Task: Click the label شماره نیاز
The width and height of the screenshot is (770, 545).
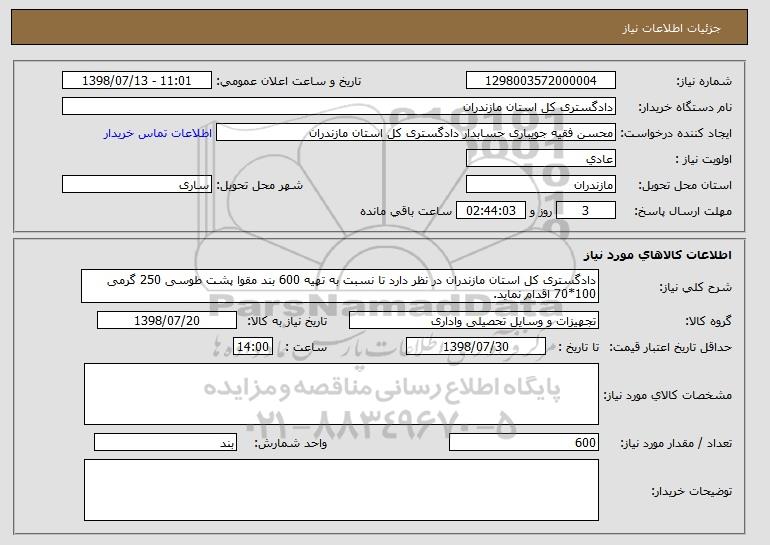Action: click(x=704, y=82)
